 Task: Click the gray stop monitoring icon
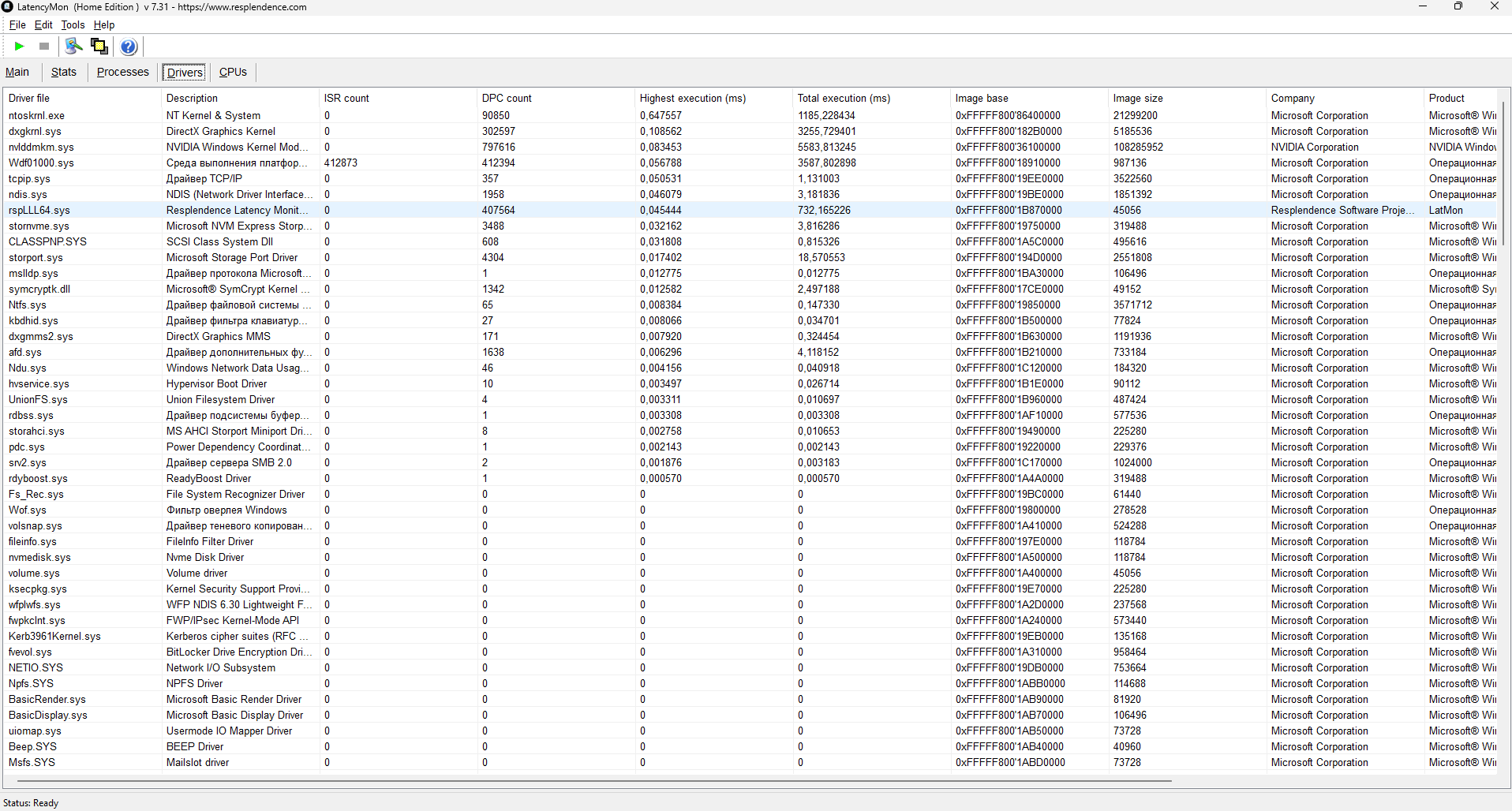pos(44,47)
